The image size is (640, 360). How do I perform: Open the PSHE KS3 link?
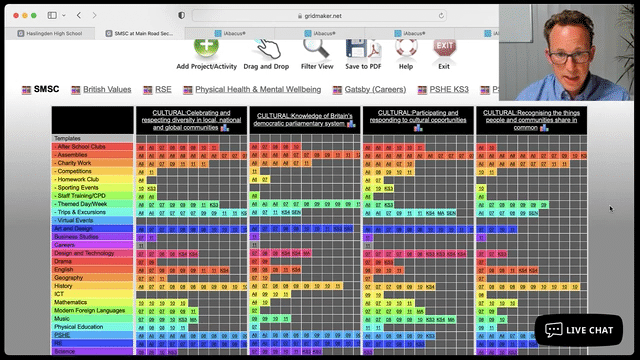pyautogui.click(x=449, y=89)
